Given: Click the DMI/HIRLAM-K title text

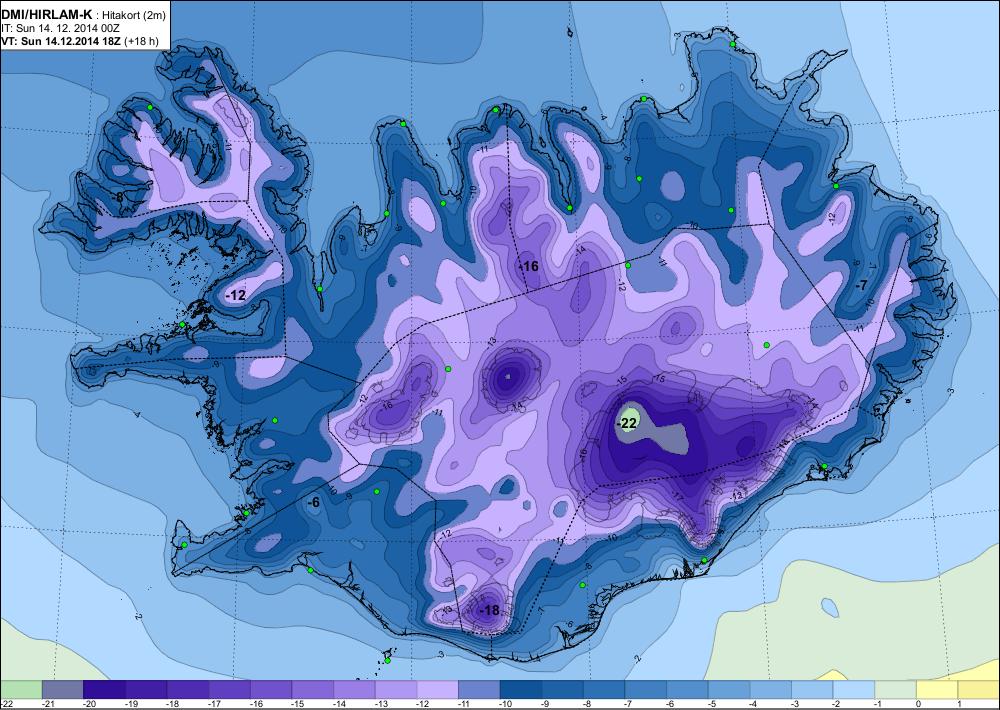Looking at the screenshot, I should [x=45, y=15].
